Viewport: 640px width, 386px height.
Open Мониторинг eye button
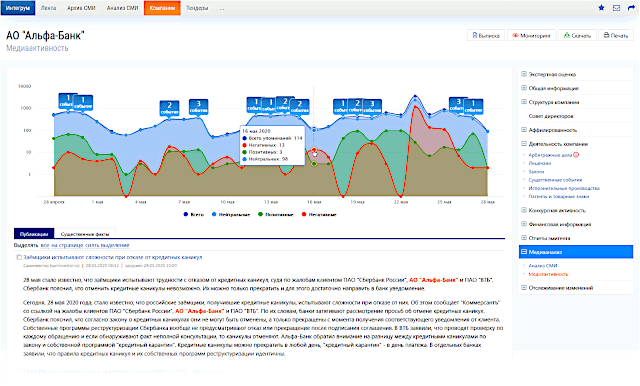(x=531, y=35)
